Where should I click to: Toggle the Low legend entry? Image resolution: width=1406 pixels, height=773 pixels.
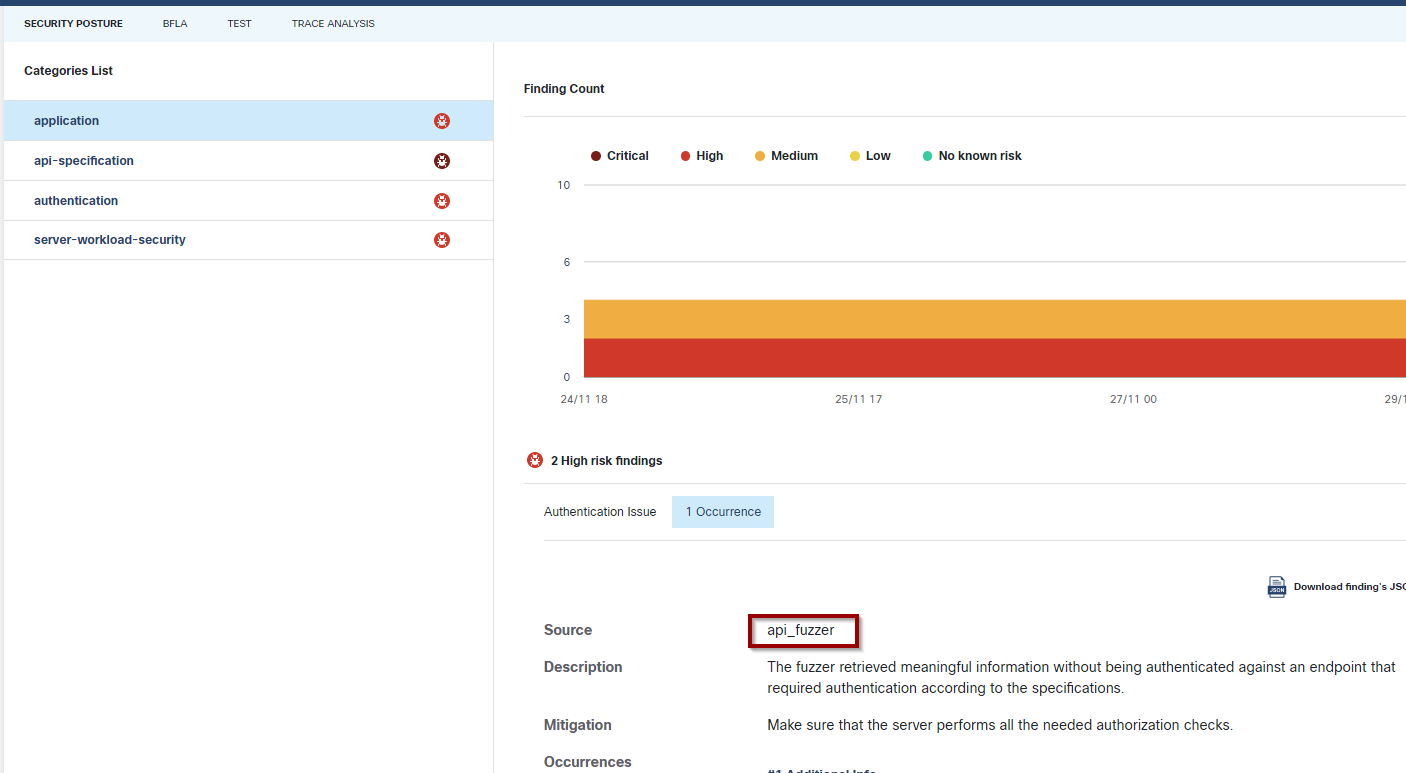coord(870,156)
